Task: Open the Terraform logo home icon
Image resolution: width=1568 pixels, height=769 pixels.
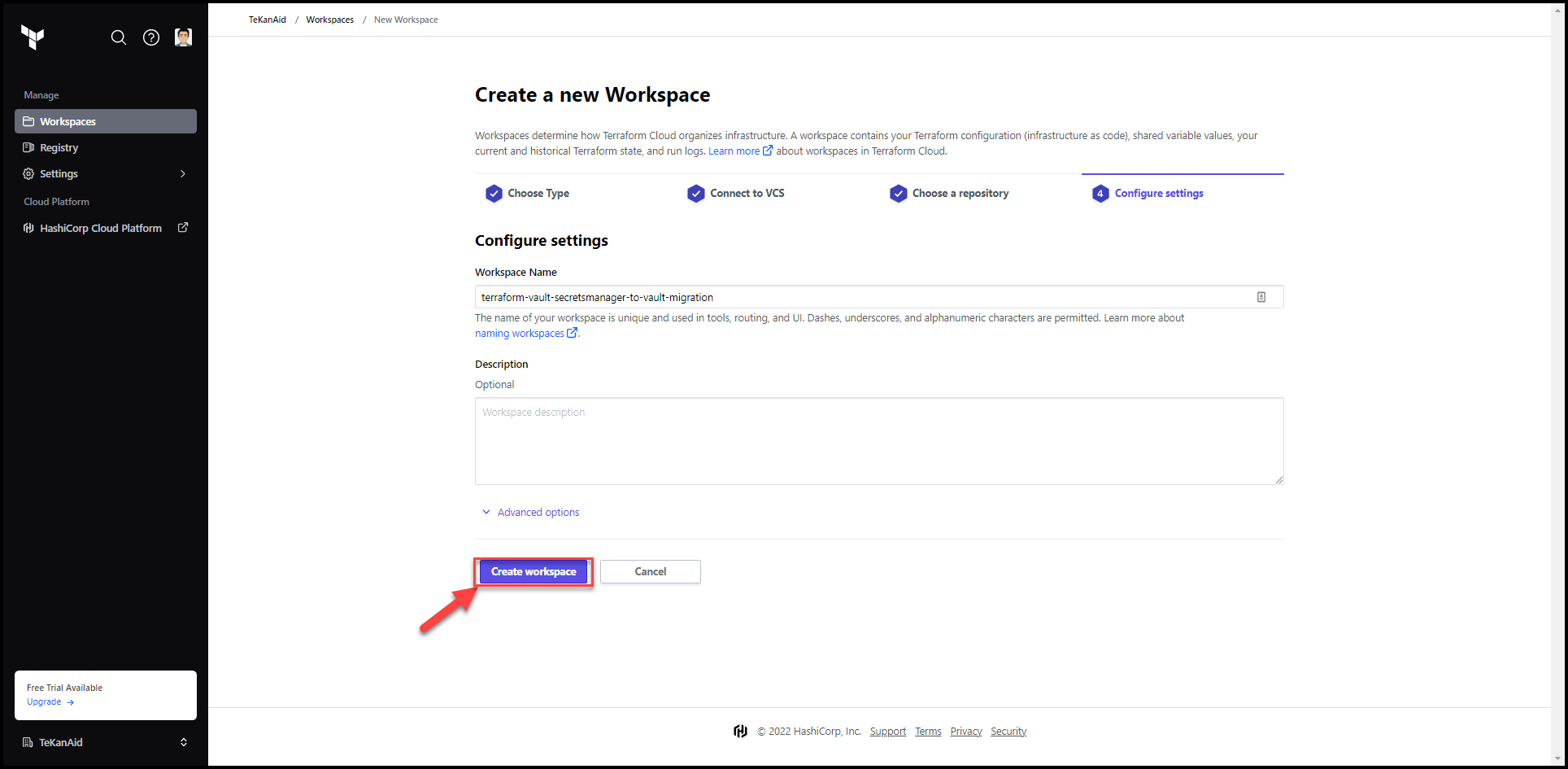Action: 32,37
